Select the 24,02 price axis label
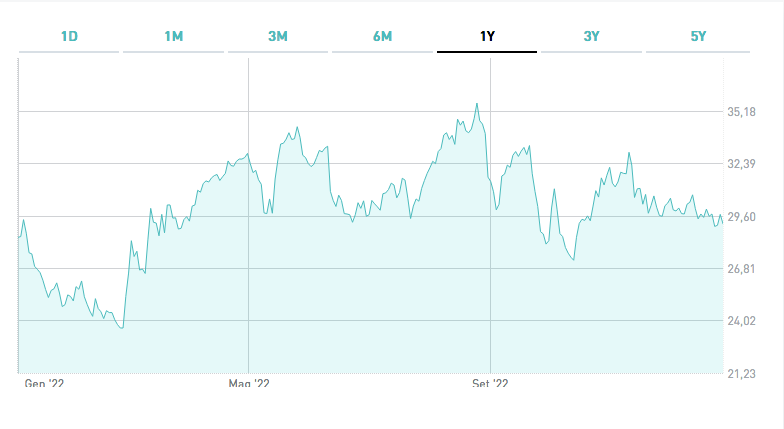 click(x=741, y=321)
